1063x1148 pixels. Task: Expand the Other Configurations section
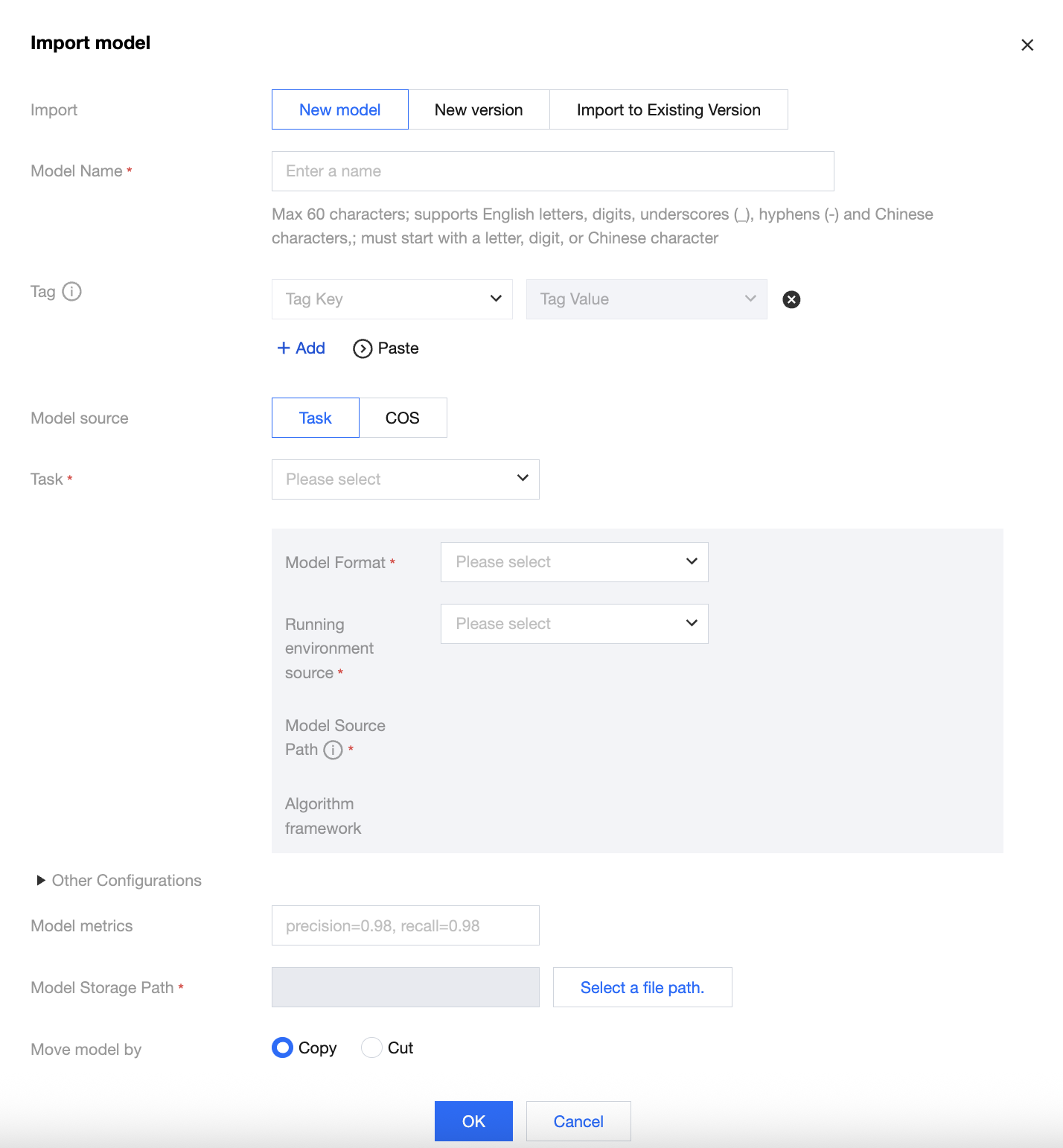coord(42,881)
